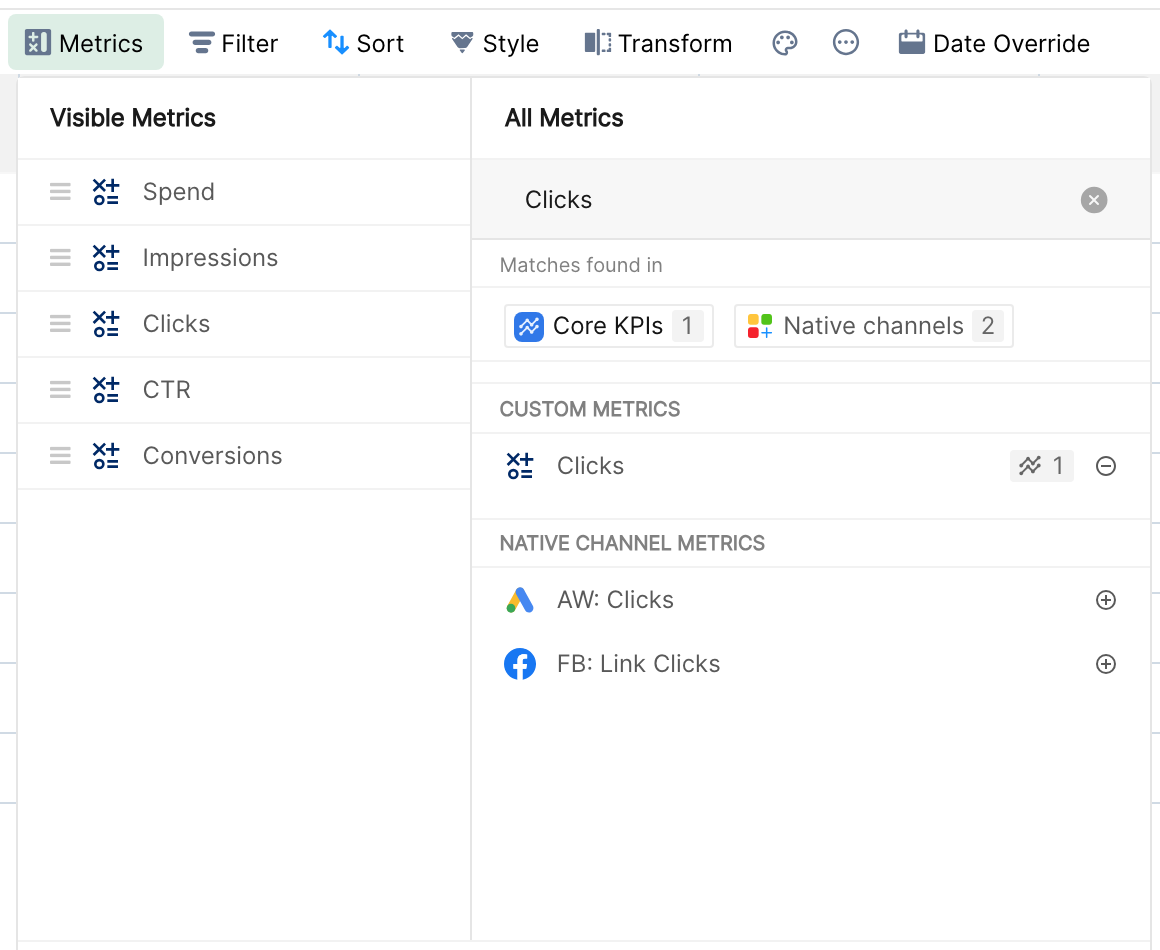Open the Metrics toolbar tab

[85, 43]
